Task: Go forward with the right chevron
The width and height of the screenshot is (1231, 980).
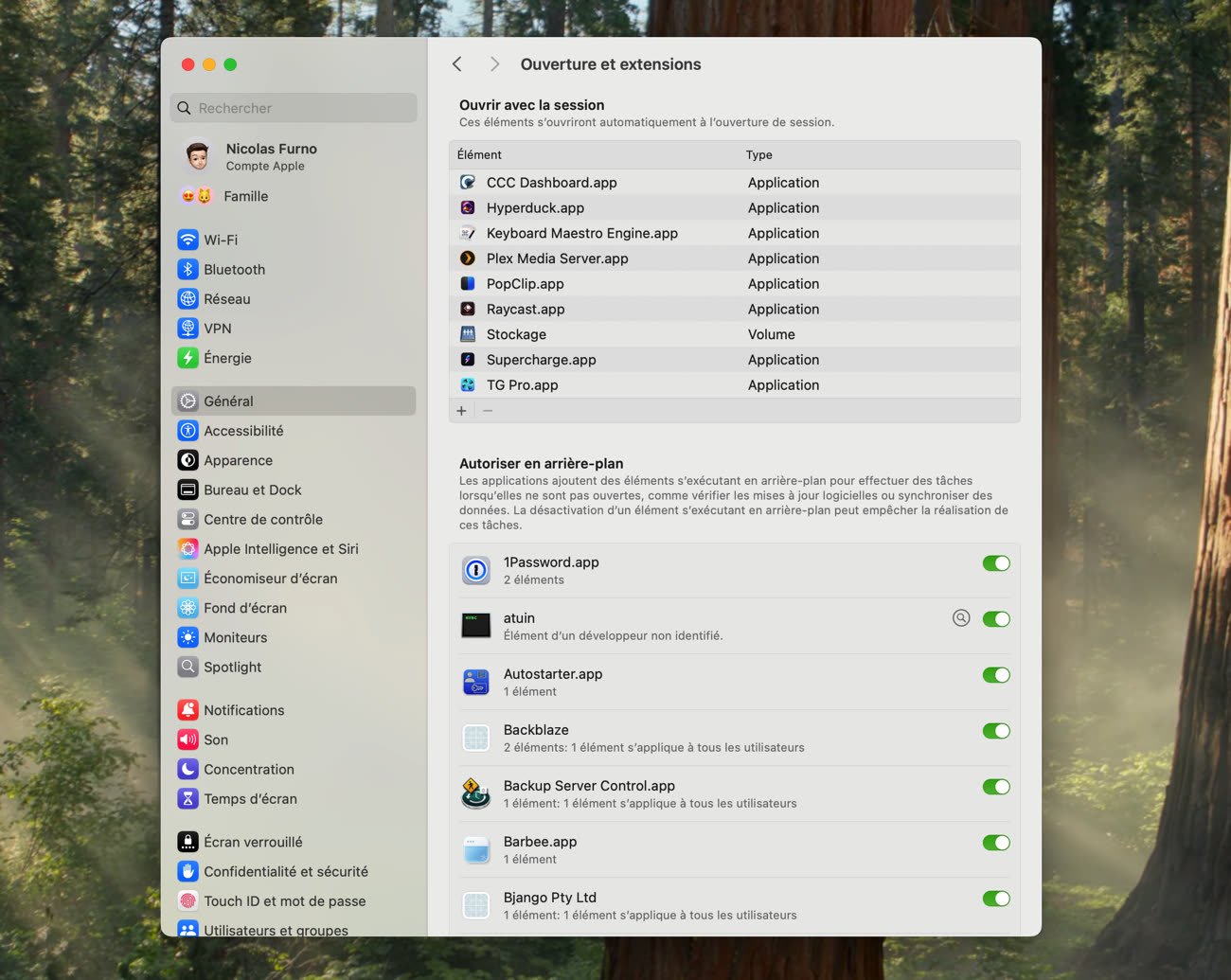Action: pos(494,63)
